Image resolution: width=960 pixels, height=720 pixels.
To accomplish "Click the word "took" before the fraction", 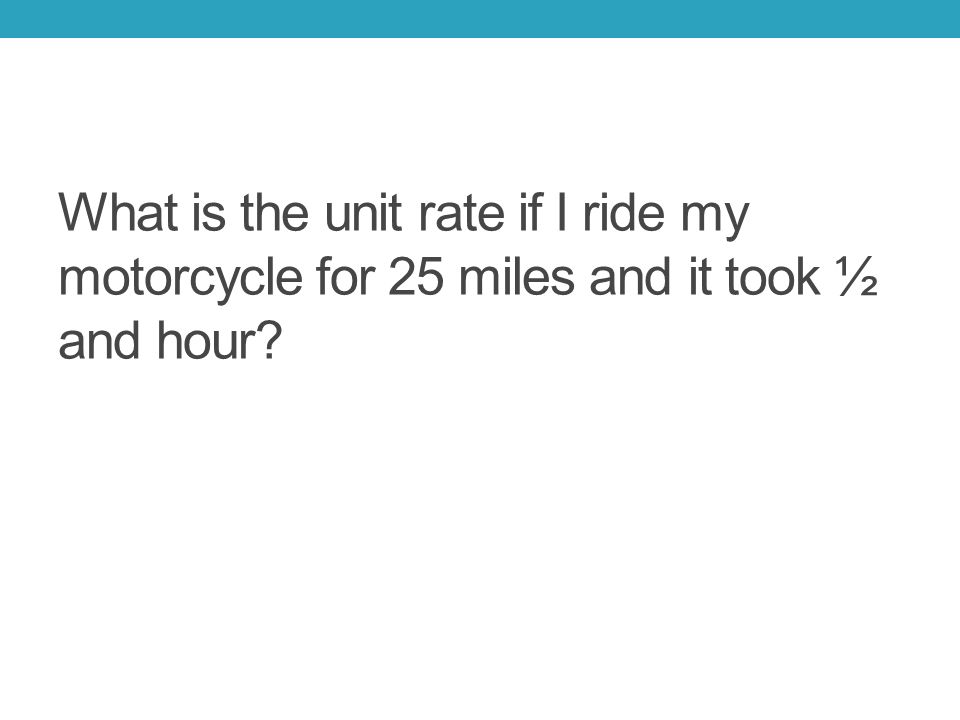I will (773, 276).
